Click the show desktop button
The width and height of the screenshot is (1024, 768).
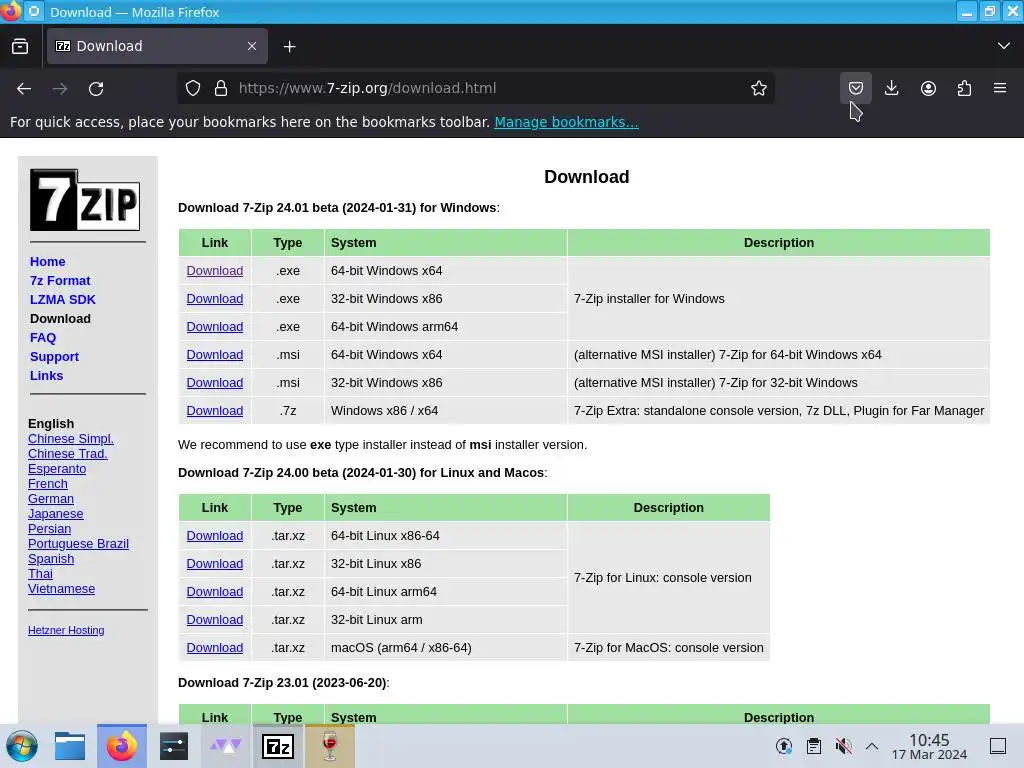[998, 746]
